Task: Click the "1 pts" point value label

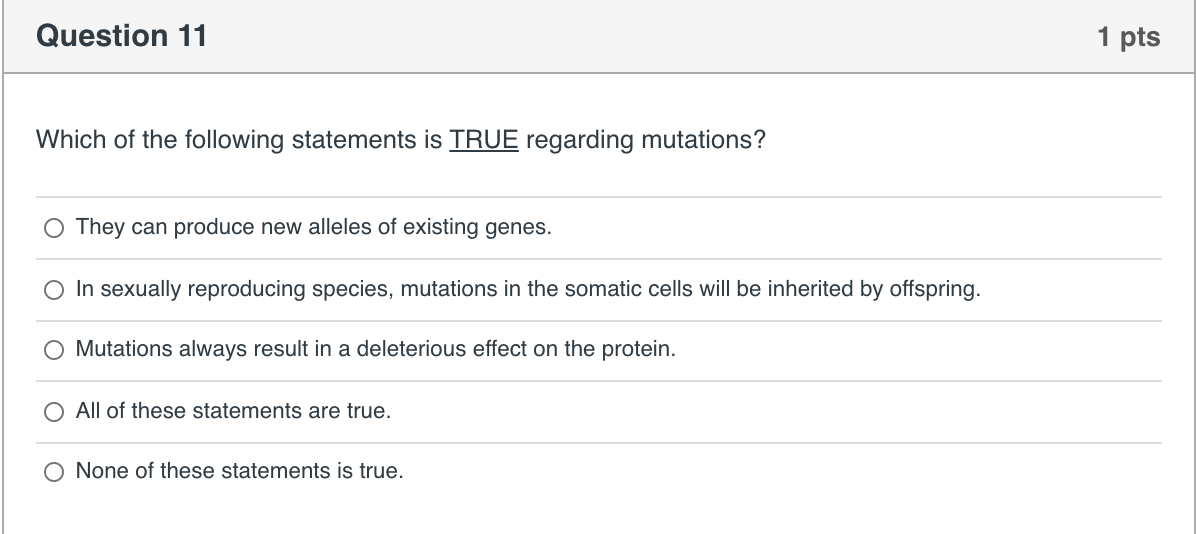Action: [x=1128, y=37]
